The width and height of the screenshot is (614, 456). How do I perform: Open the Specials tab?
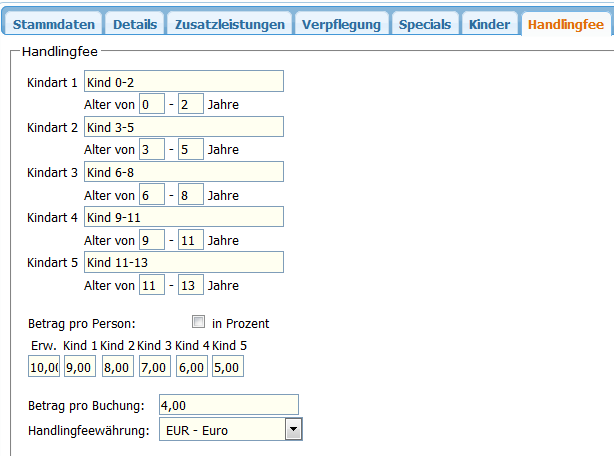(x=425, y=24)
